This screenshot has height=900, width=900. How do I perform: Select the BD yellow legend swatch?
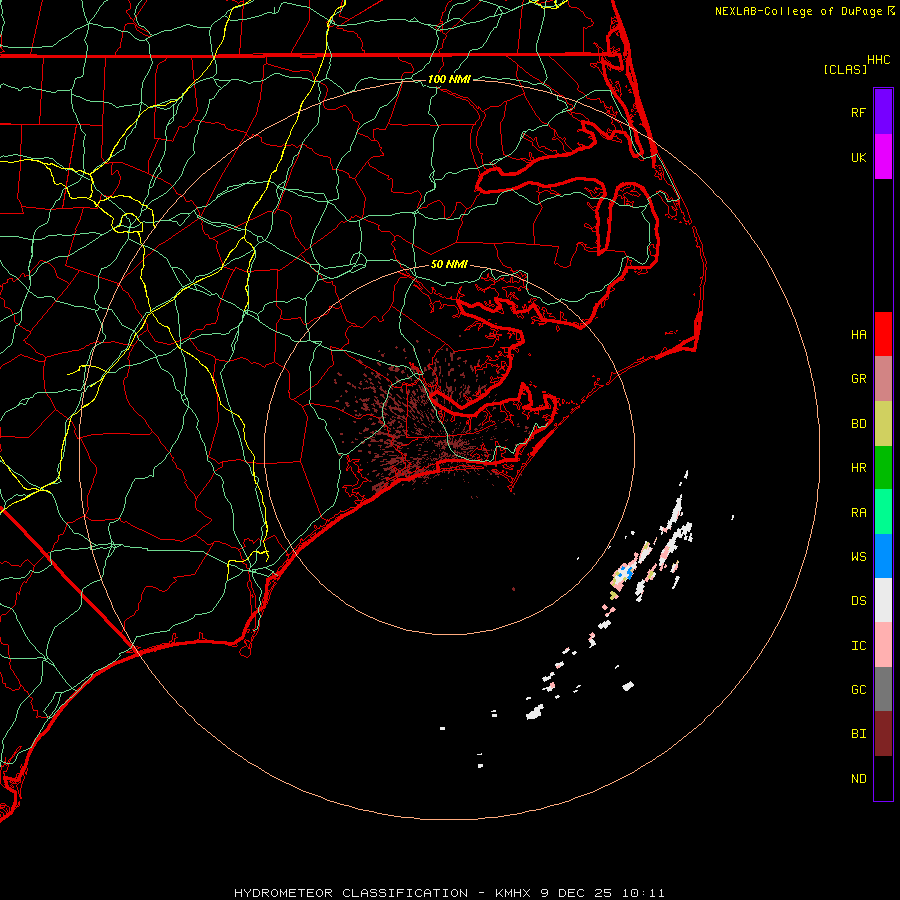coord(883,424)
